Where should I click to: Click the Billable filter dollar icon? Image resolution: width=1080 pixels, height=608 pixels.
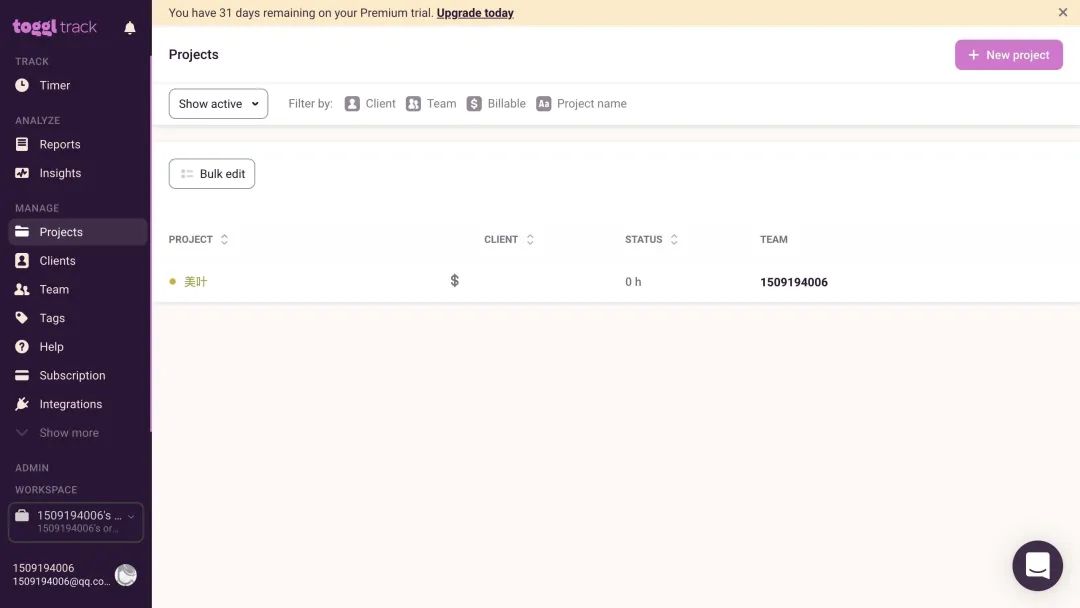pyautogui.click(x=474, y=103)
